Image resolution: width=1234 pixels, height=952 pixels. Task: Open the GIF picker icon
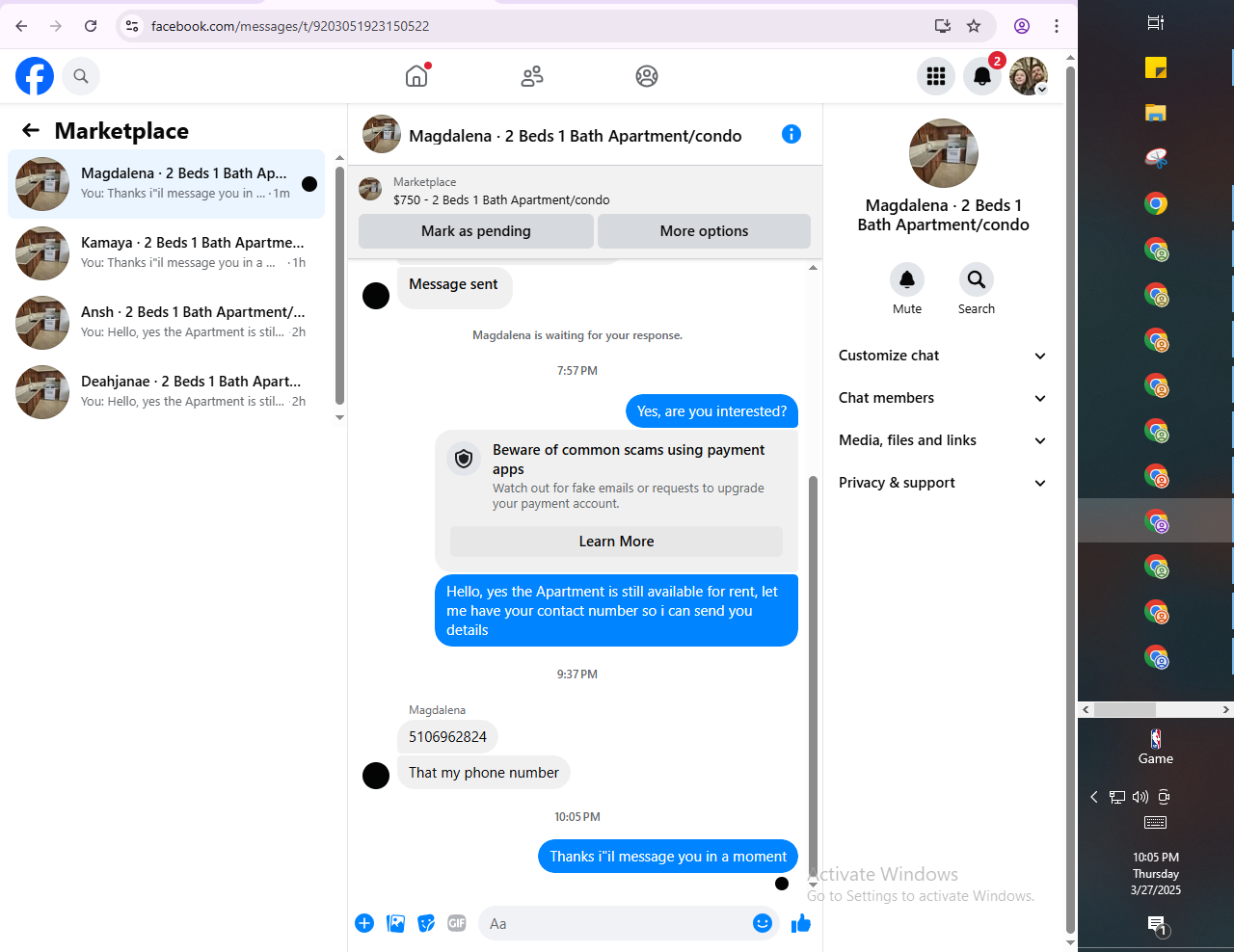point(457,923)
